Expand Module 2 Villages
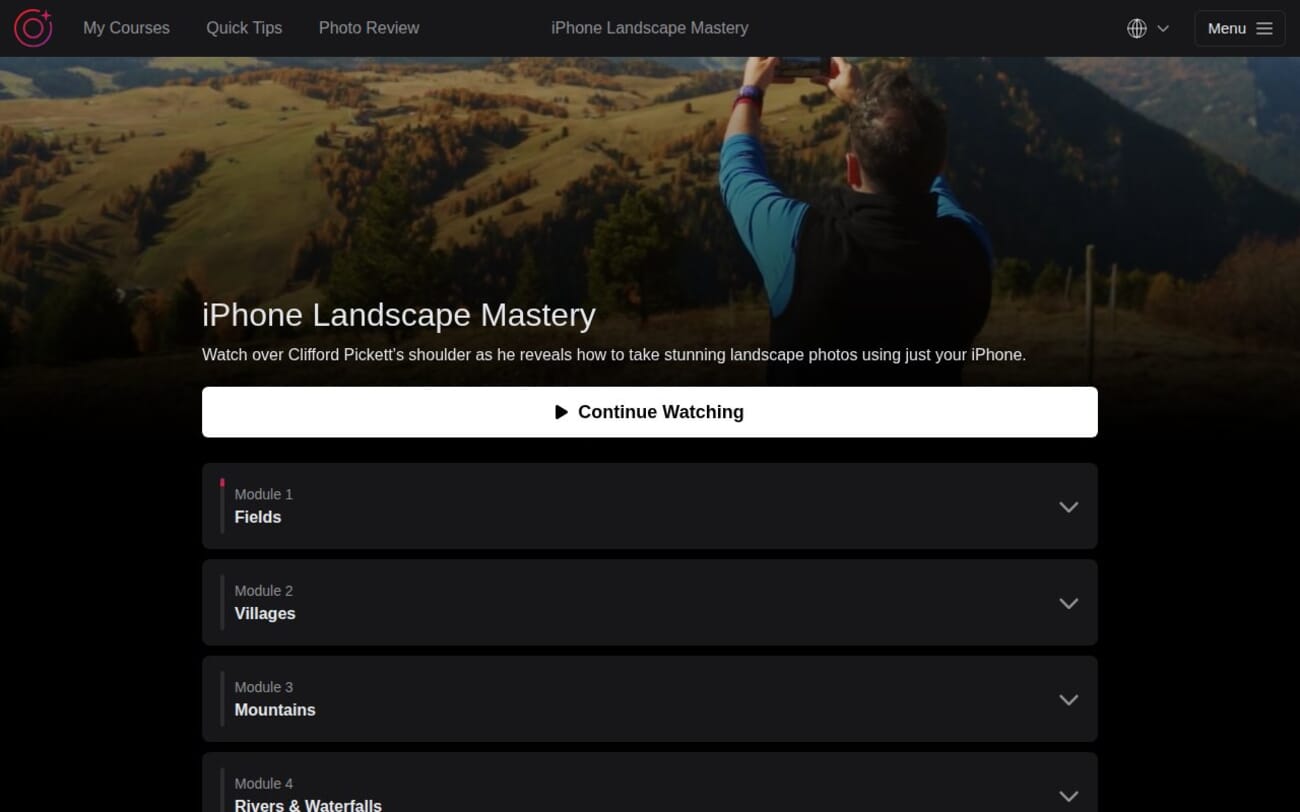 [1068, 603]
